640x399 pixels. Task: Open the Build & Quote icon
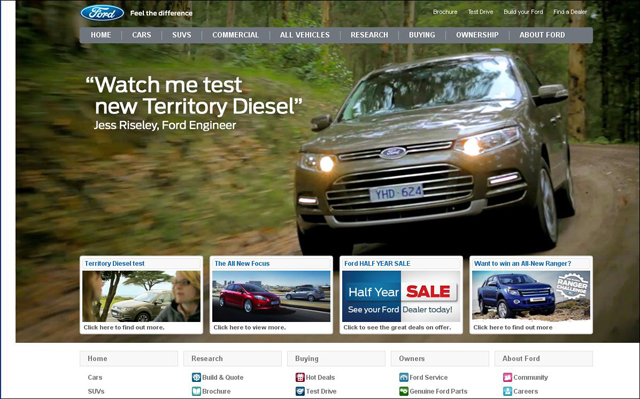pyautogui.click(x=196, y=377)
